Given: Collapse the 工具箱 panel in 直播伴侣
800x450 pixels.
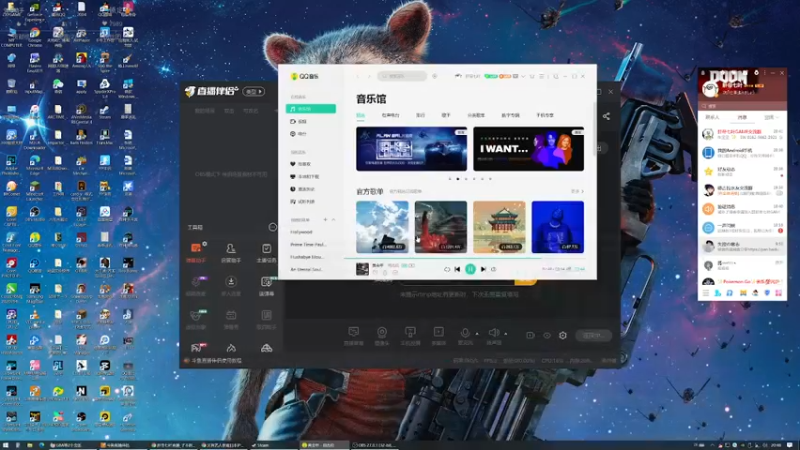Looking at the screenshot, I should [272, 227].
